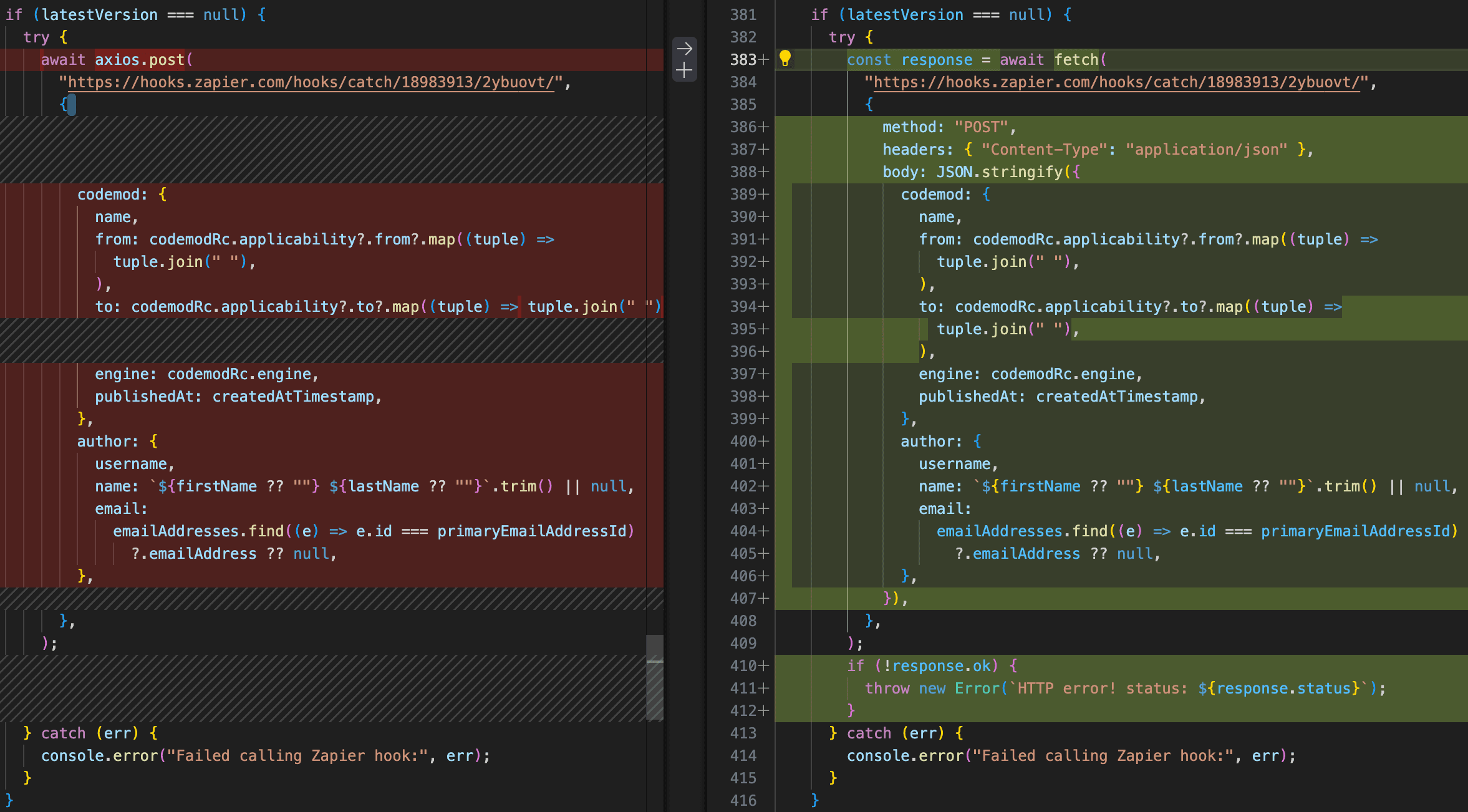This screenshot has height=812, width=1468.
Task: Place the cursor on 'fetch' in the right pane
Action: 1076,60
